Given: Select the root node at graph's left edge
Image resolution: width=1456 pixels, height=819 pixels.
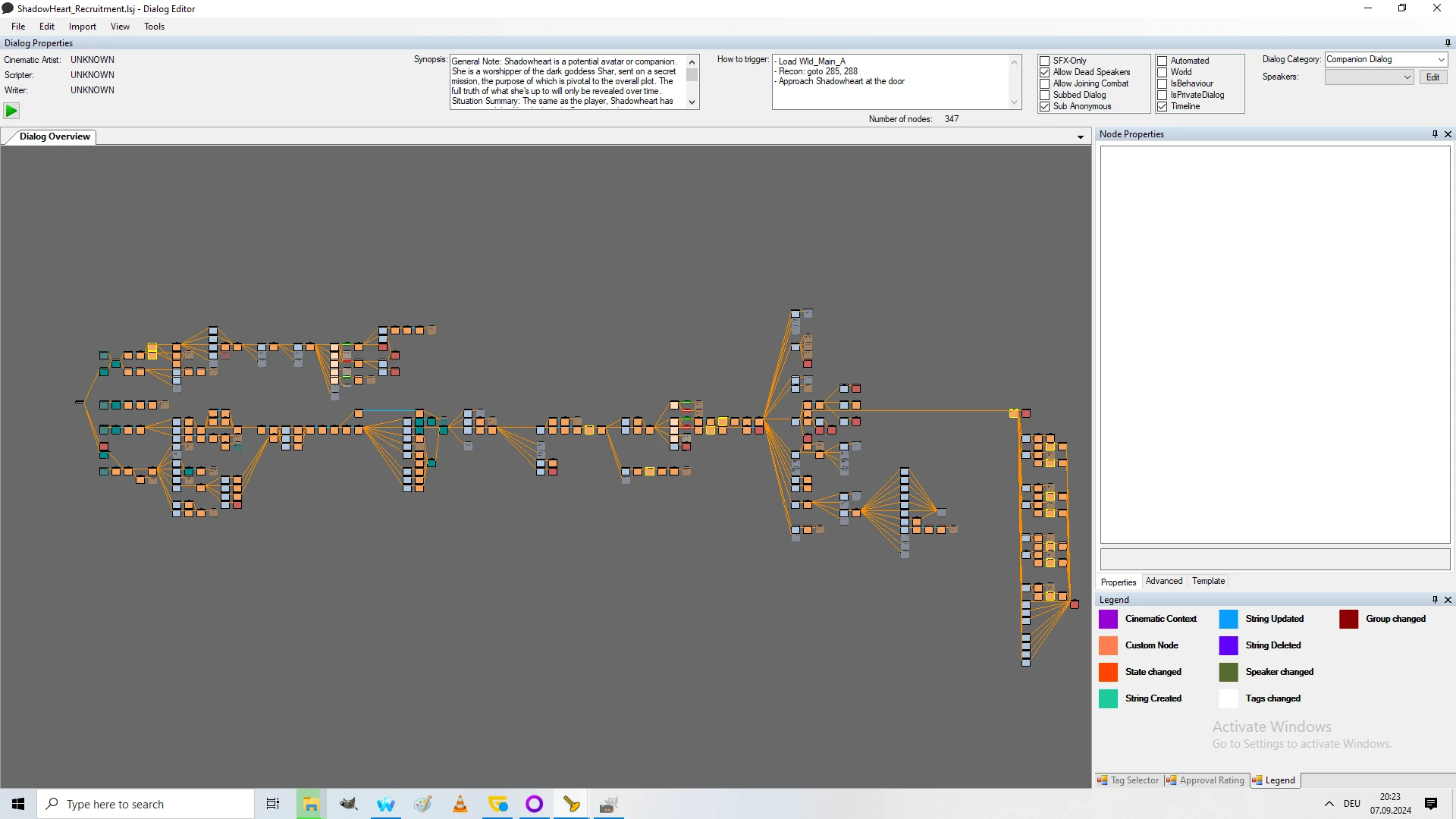Looking at the screenshot, I should tap(79, 402).
